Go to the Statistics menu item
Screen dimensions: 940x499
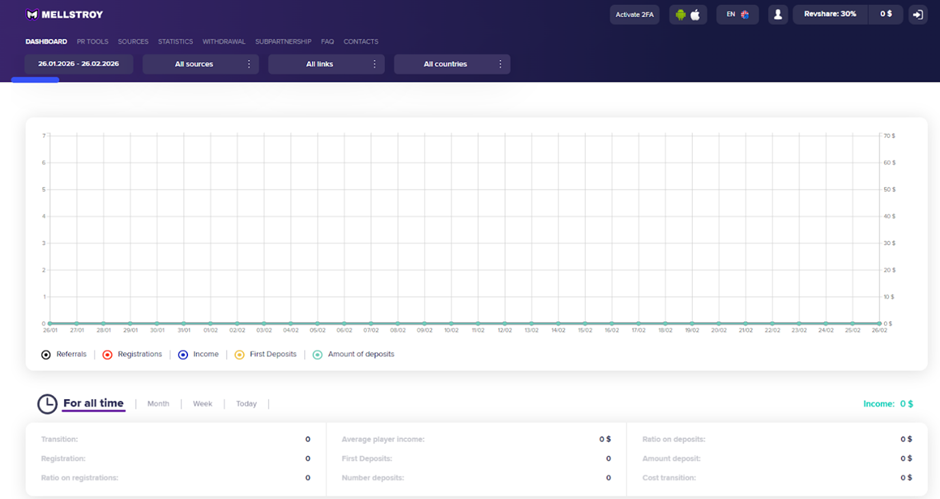point(175,42)
